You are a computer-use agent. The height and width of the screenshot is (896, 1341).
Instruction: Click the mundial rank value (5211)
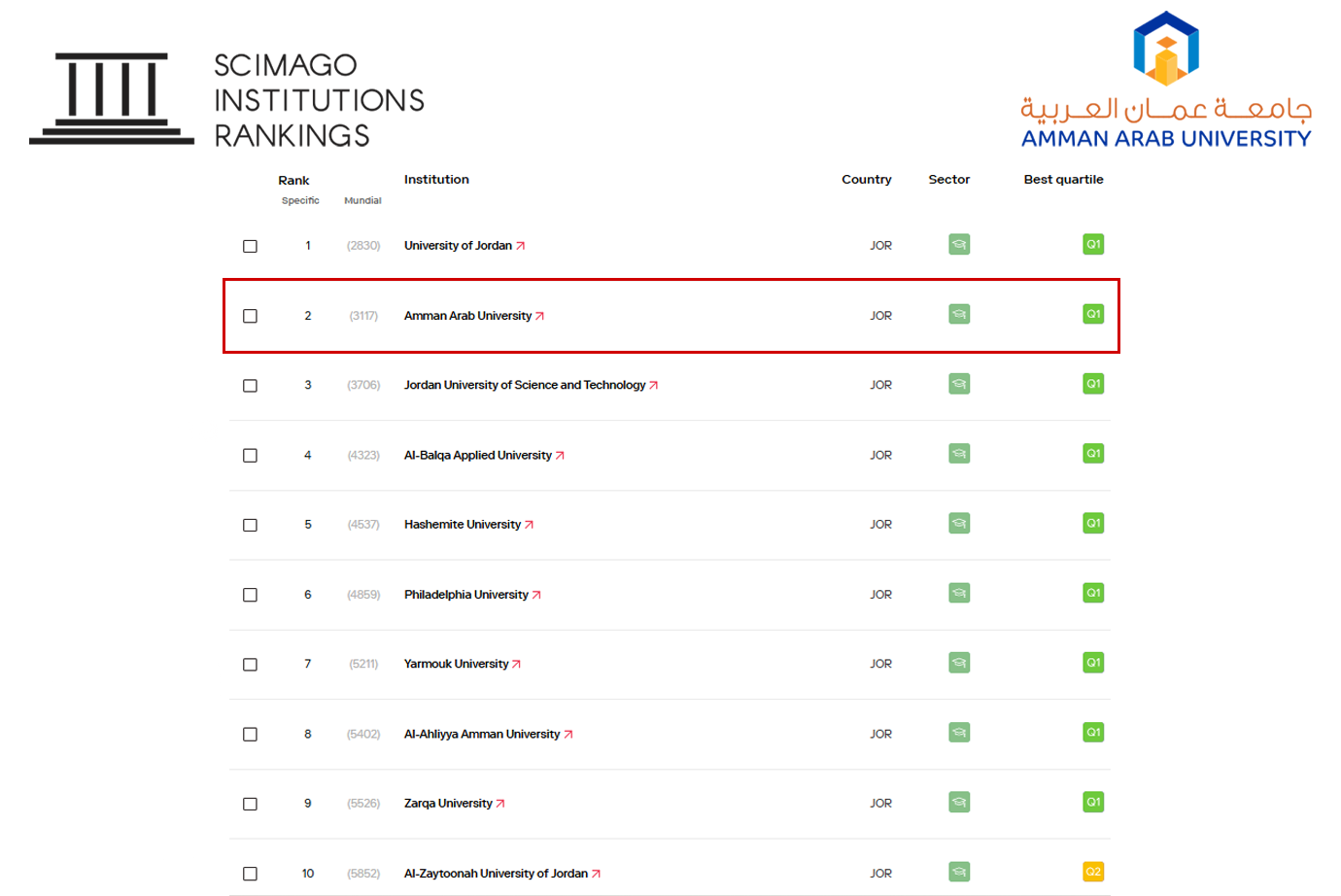(x=363, y=665)
